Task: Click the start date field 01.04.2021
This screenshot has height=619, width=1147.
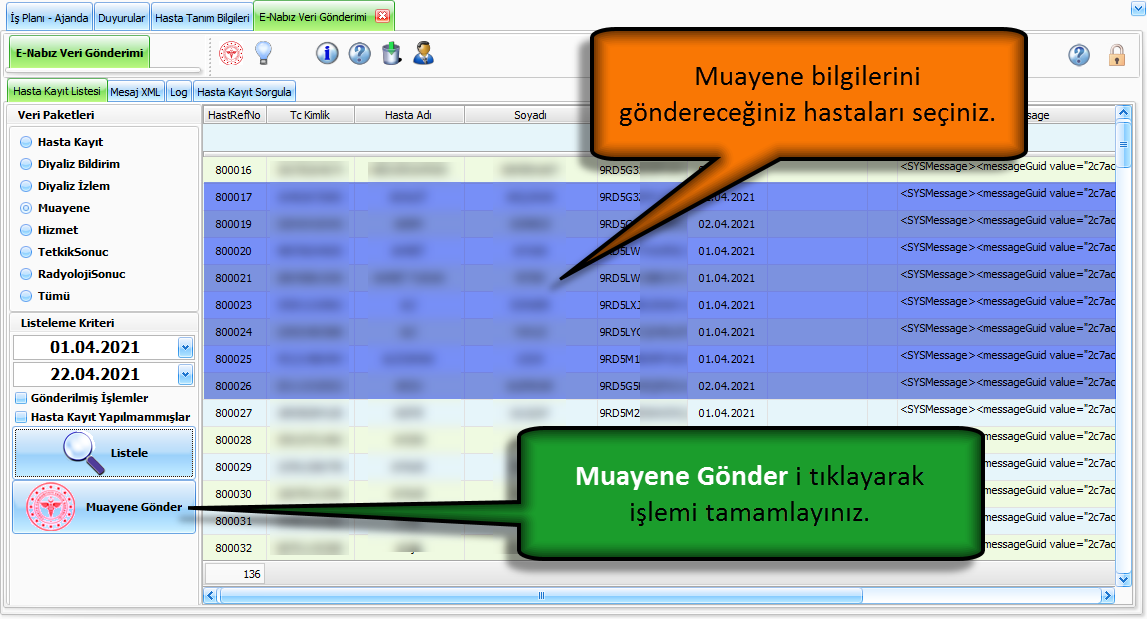Action: point(95,348)
